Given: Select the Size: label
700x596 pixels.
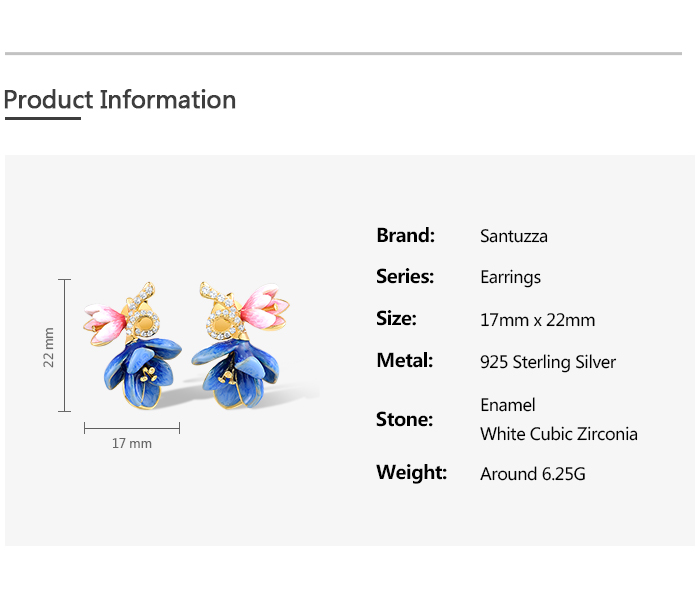Looking at the screenshot, I should (x=396, y=319).
